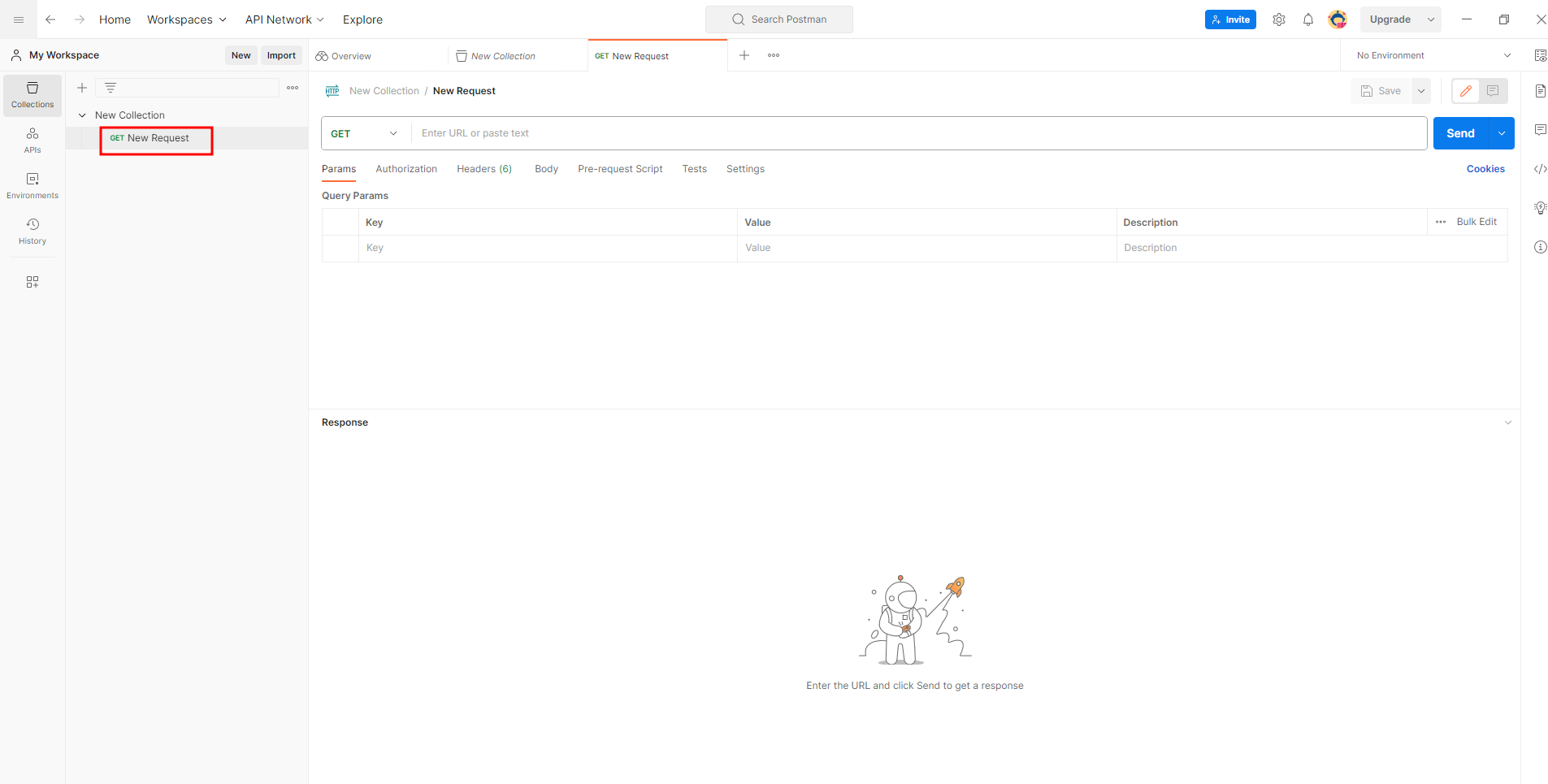
Task: Collapse the Response pane chevron
Action: point(1508,422)
